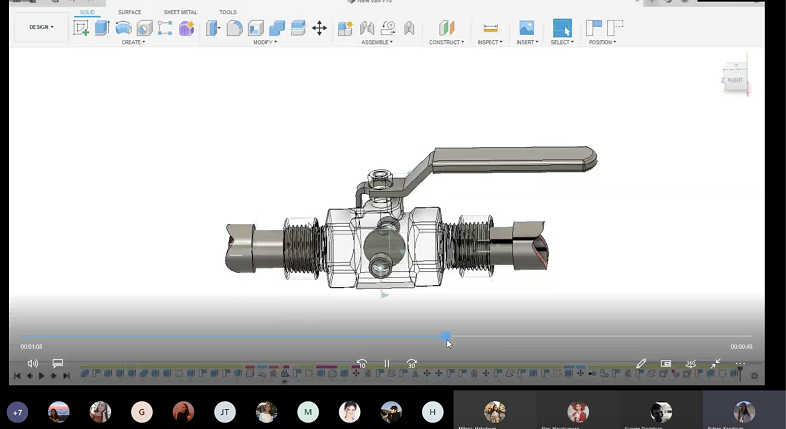
Task: Mute the video using the speaker icon
Action: point(32,364)
